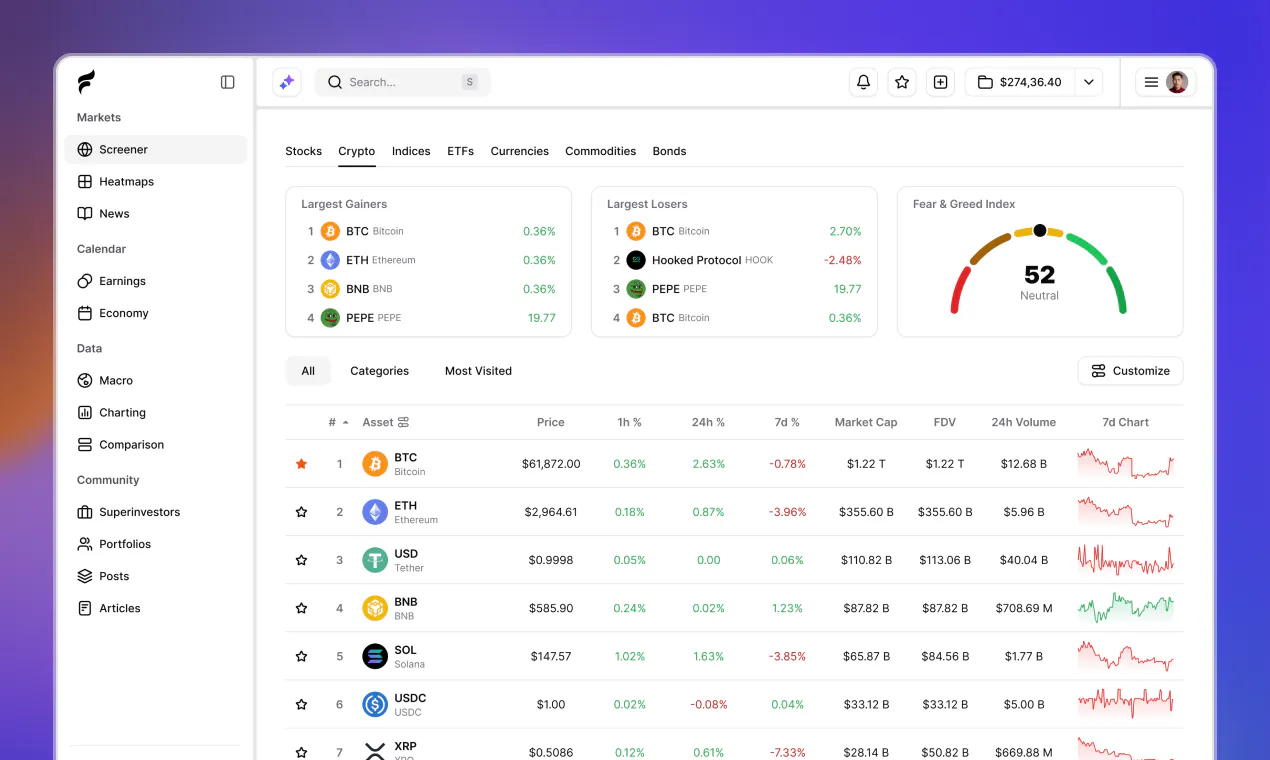Expand the portfolio balance dropdown chevron
This screenshot has height=760, width=1270.
(1089, 82)
